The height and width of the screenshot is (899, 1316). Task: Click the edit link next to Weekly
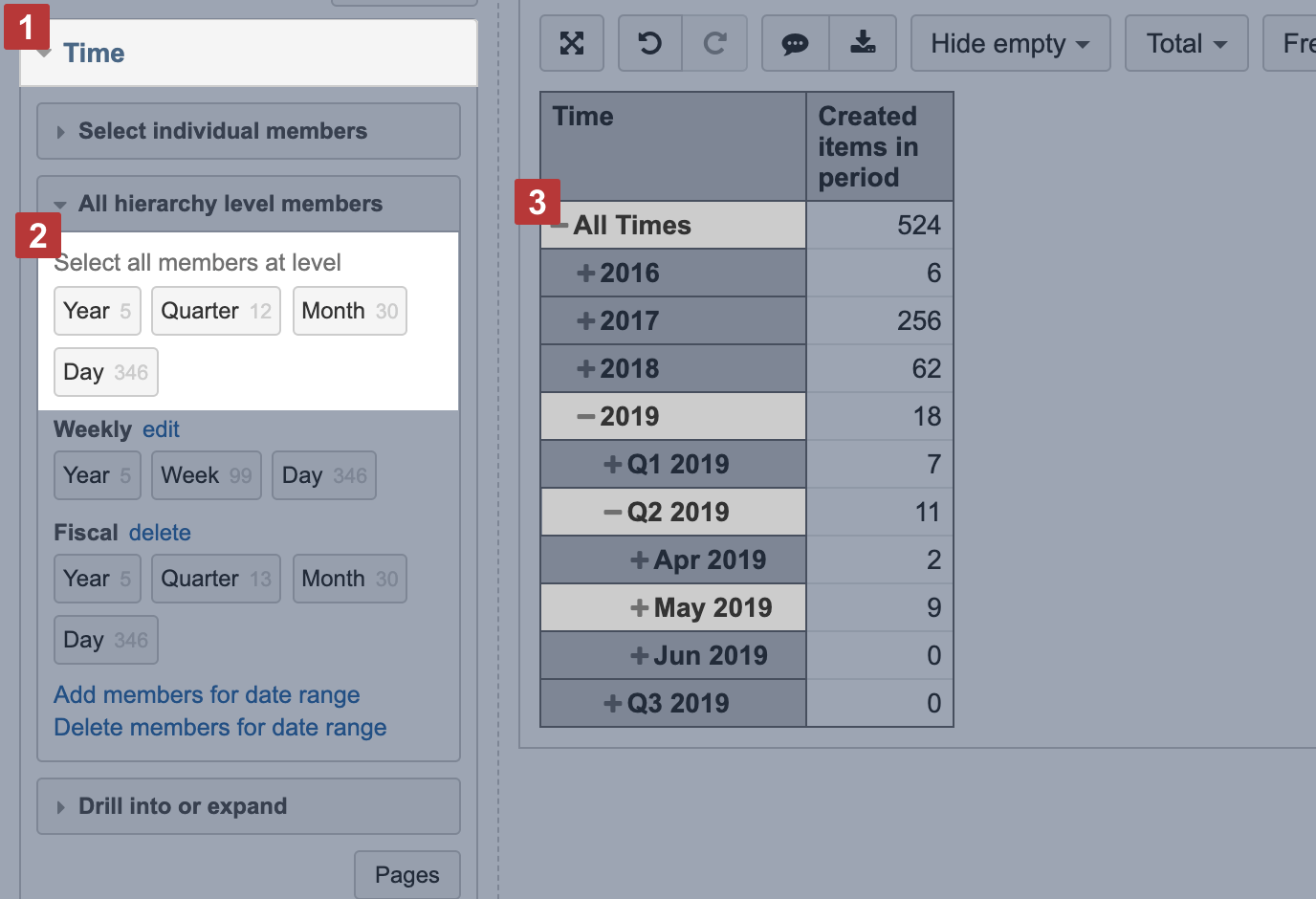[161, 429]
